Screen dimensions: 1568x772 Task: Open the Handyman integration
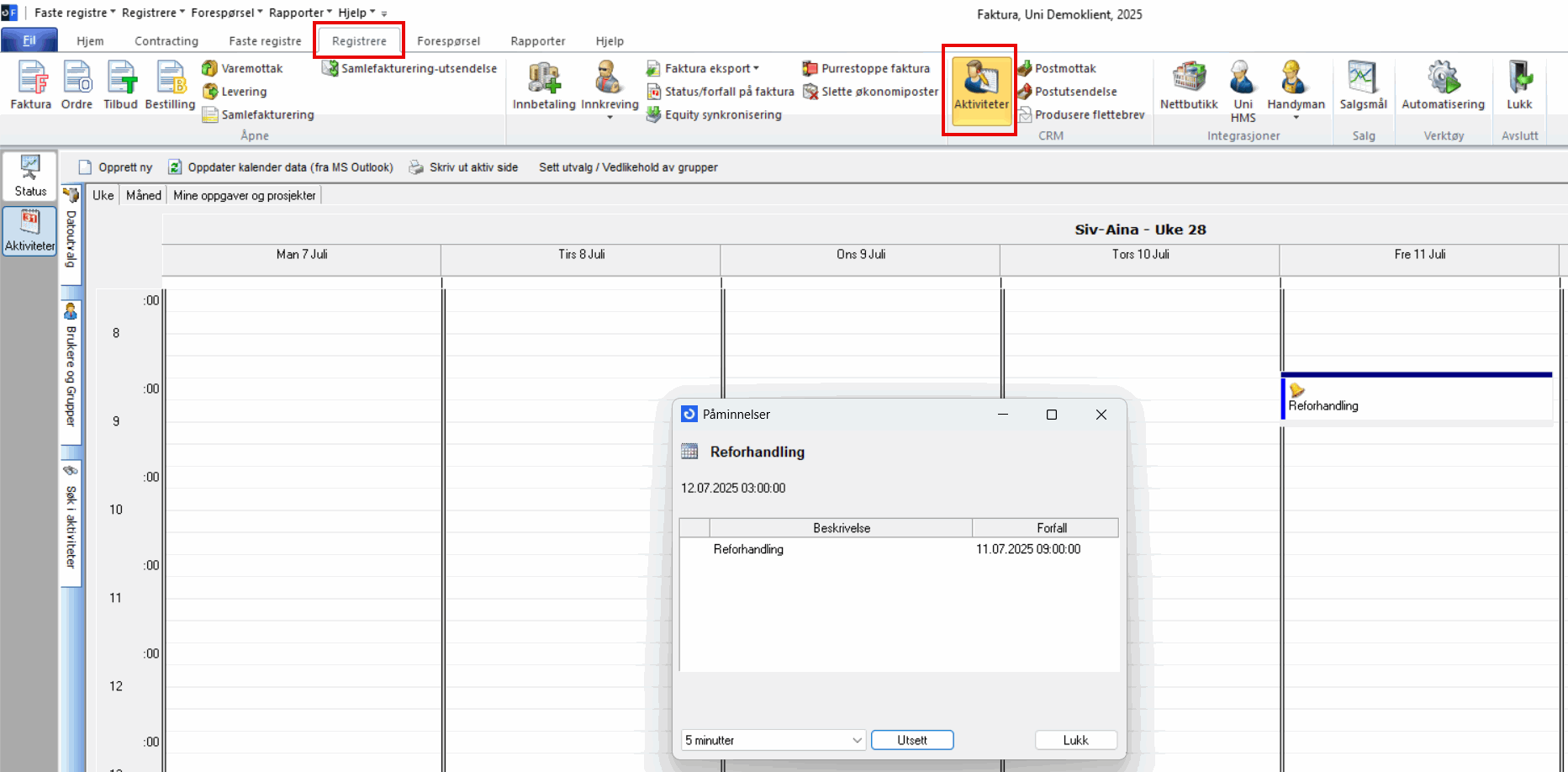point(1296,85)
